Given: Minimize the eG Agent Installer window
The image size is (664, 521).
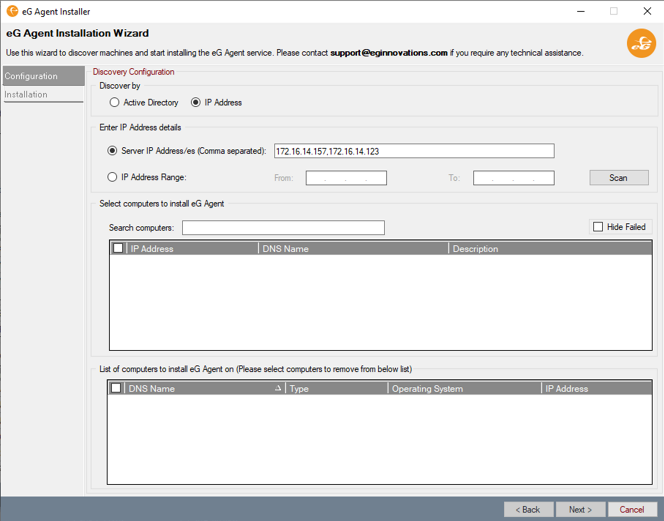Looking at the screenshot, I should point(581,11).
